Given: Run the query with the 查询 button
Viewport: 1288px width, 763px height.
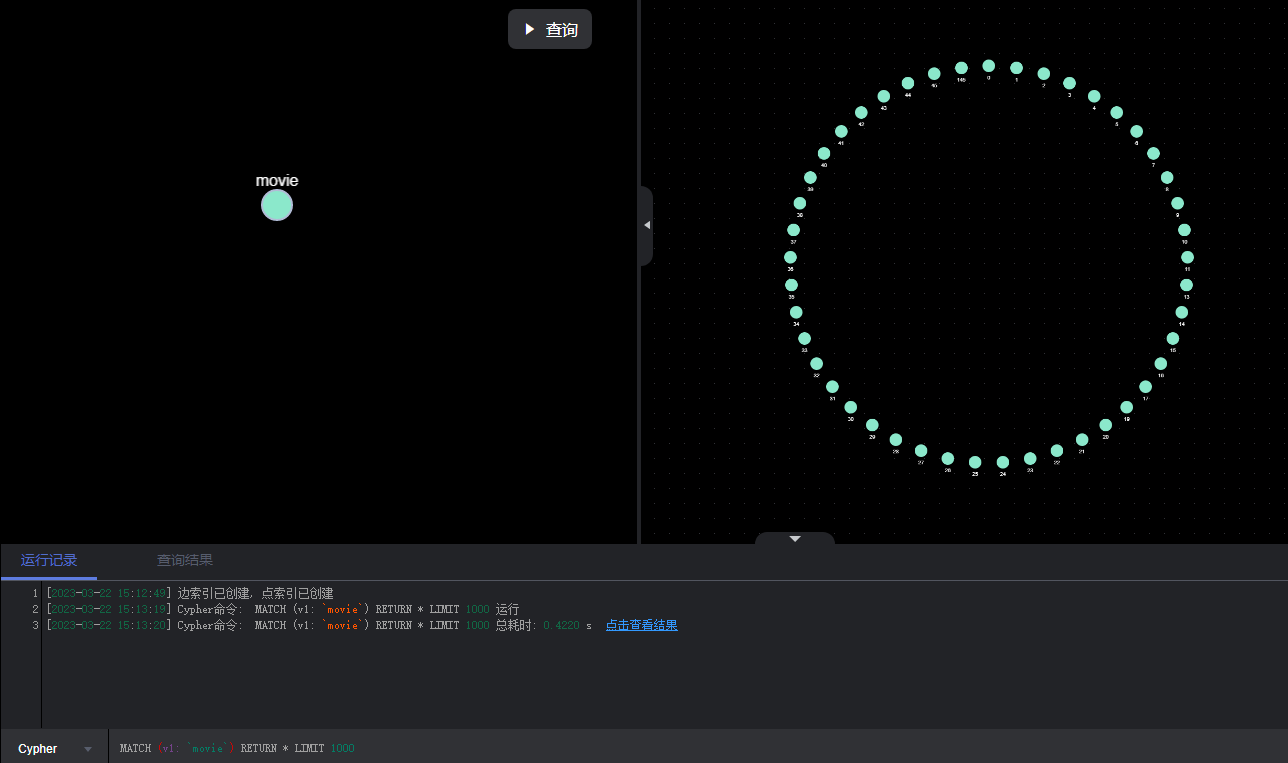Looking at the screenshot, I should tap(550, 30).
